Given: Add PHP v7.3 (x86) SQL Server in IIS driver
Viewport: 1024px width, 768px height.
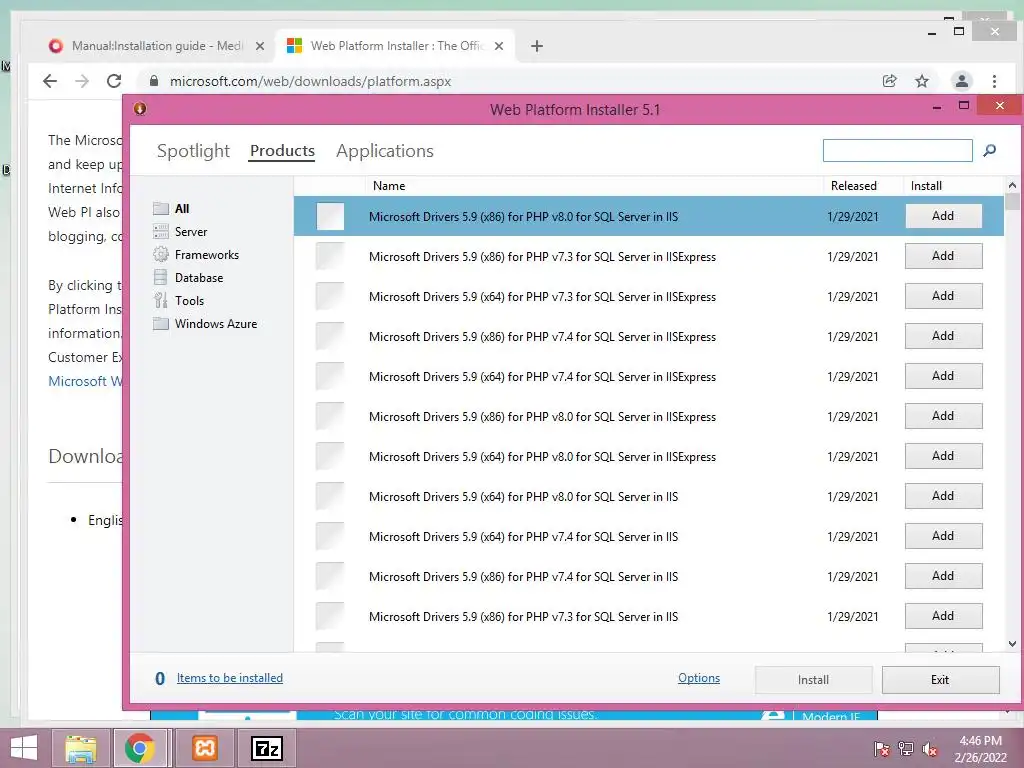Looking at the screenshot, I should tap(943, 616).
